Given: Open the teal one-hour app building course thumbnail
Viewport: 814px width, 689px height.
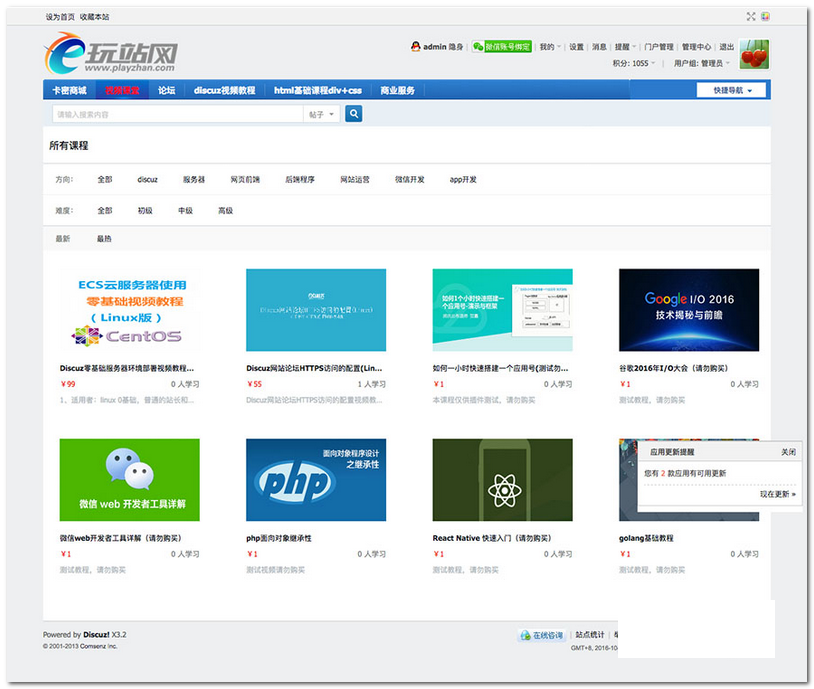Looking at the screenshot, I should pyautogui.click(x=503, y=310).
